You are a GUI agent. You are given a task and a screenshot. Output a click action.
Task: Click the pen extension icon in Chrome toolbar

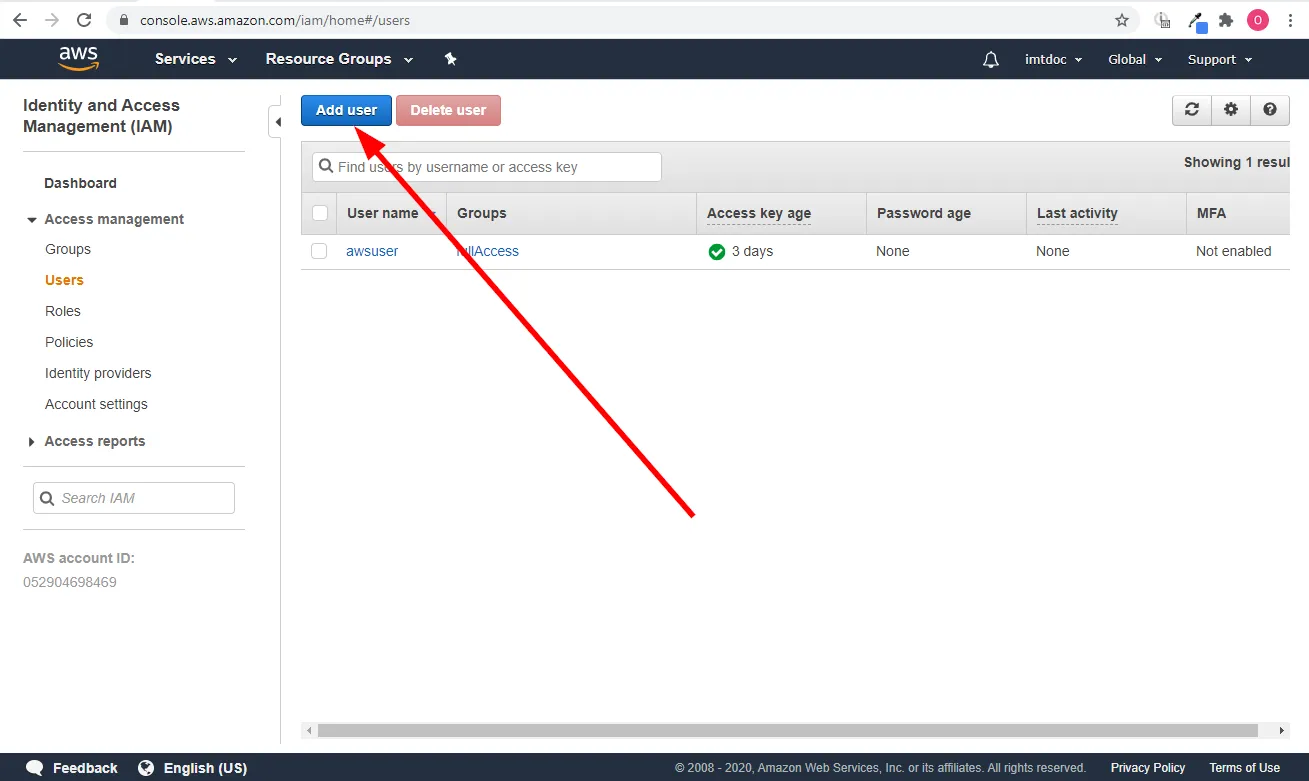[x=1196, y=21]
